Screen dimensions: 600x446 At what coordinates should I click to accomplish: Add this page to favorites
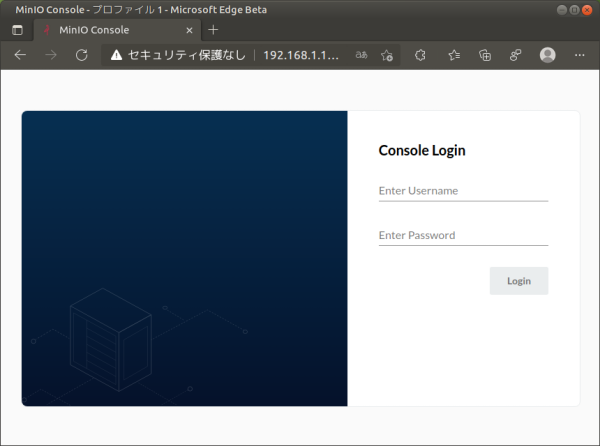[387, 55]
